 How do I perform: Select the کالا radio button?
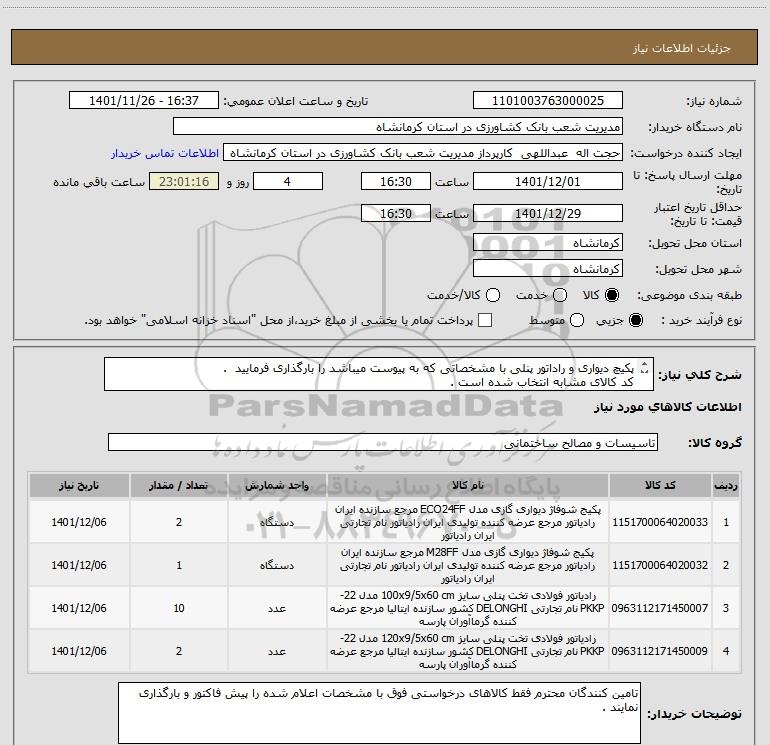(612, 295)
